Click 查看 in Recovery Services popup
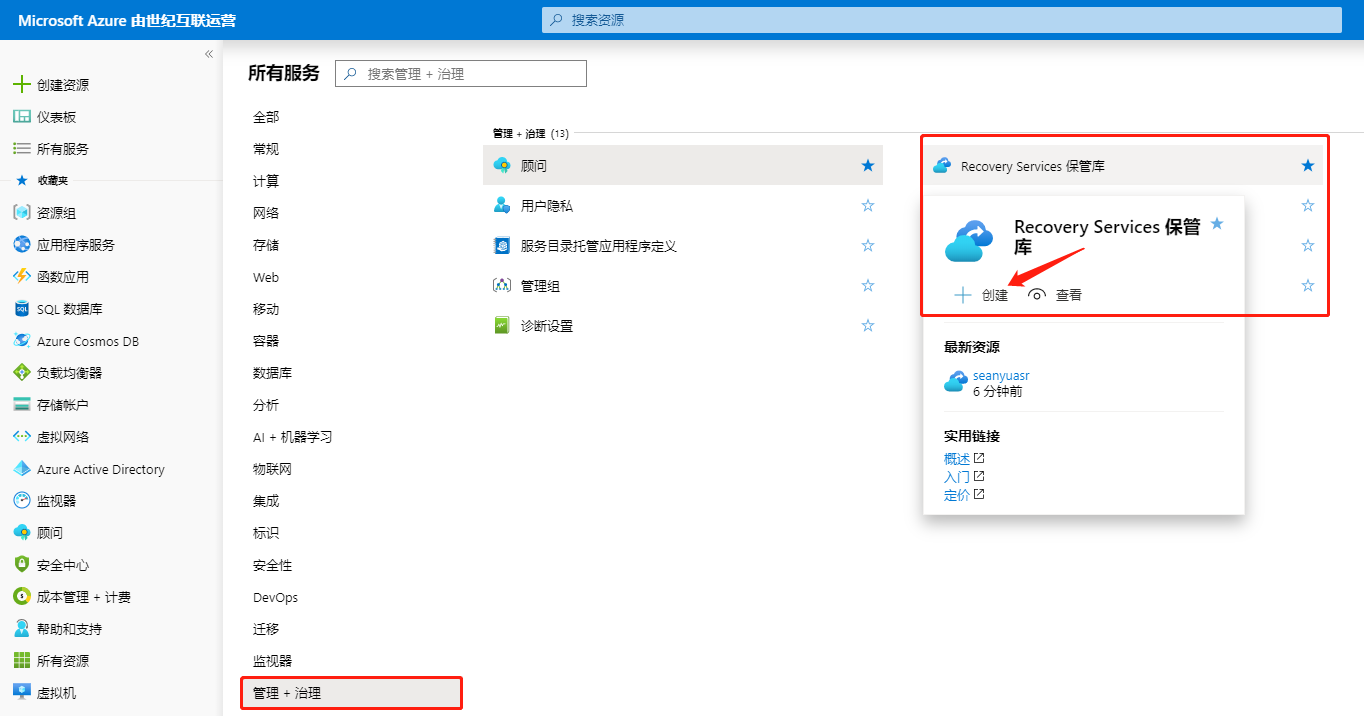Screen dimensions: 1364x716 pyautogui.click(x=1056, y=295)
